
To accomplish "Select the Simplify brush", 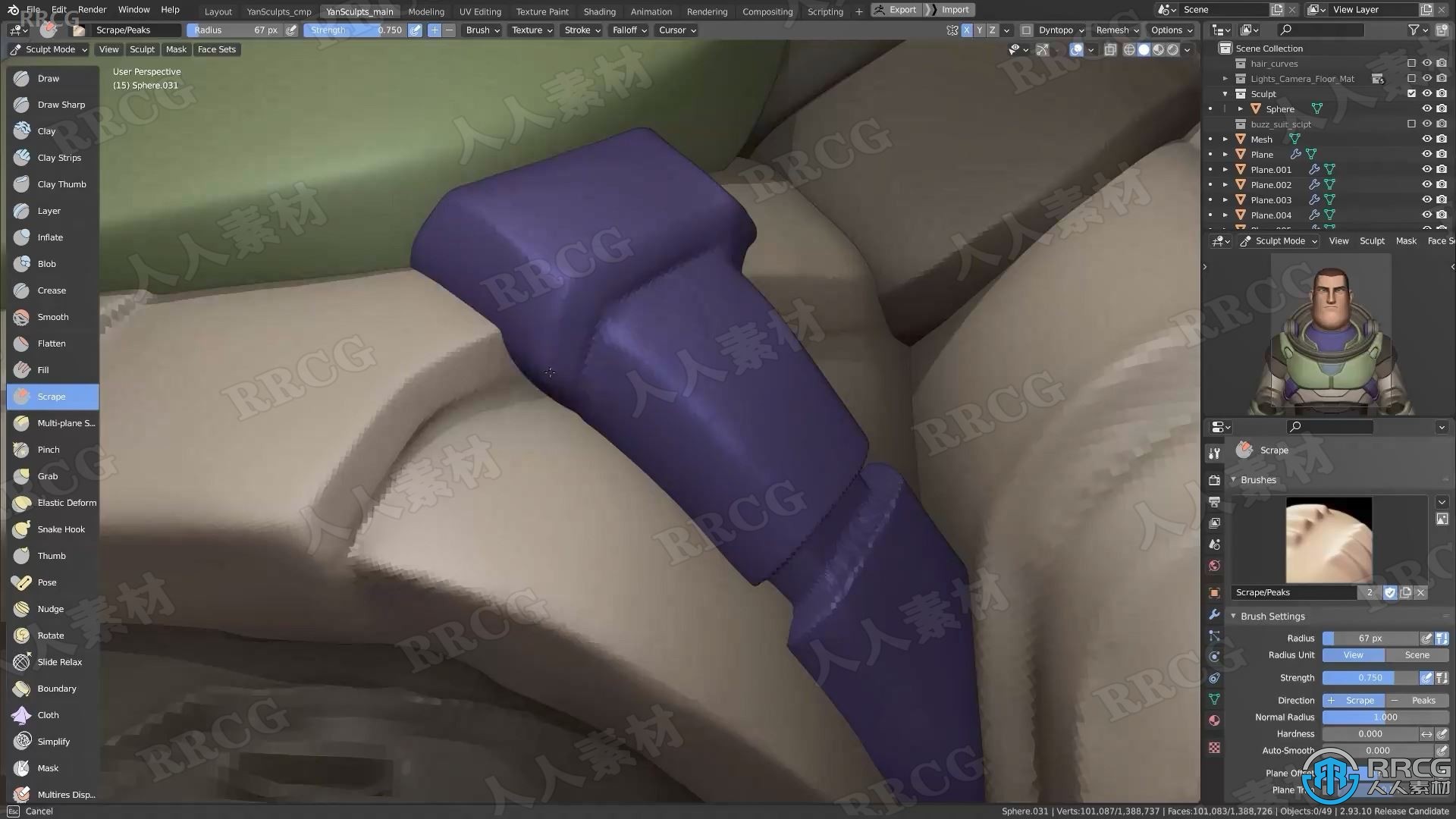I will coord(52,742).
